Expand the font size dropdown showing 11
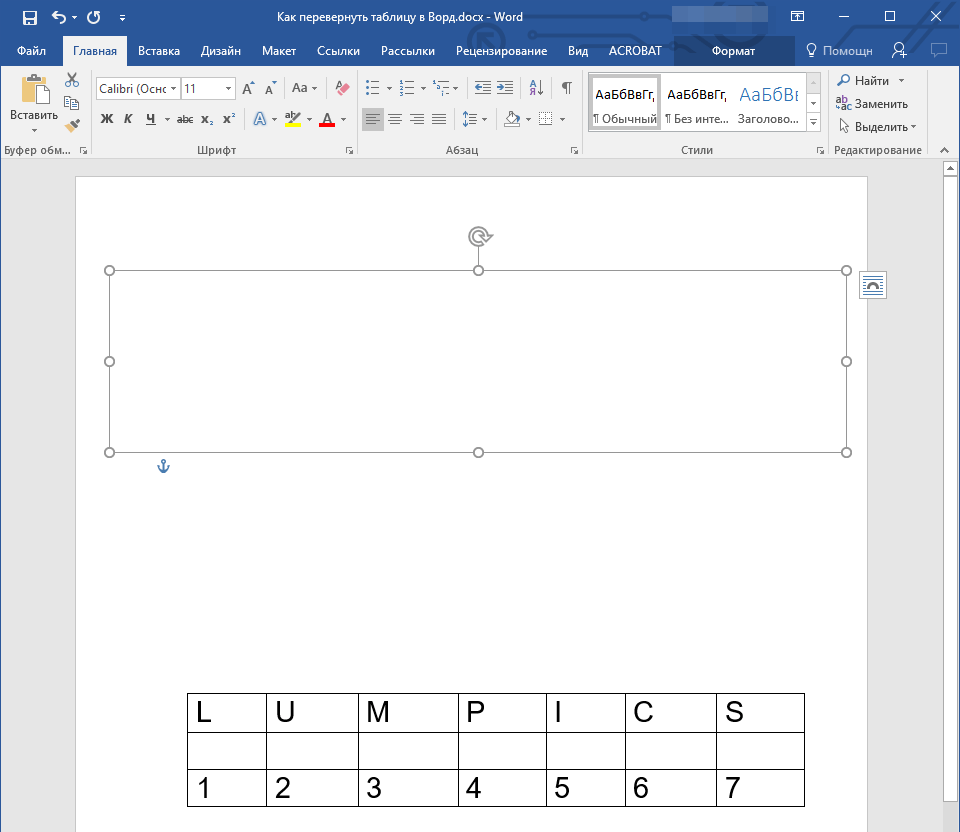Image resolution: width=960 pixels, height=832 pixels. tap(229, 88)
